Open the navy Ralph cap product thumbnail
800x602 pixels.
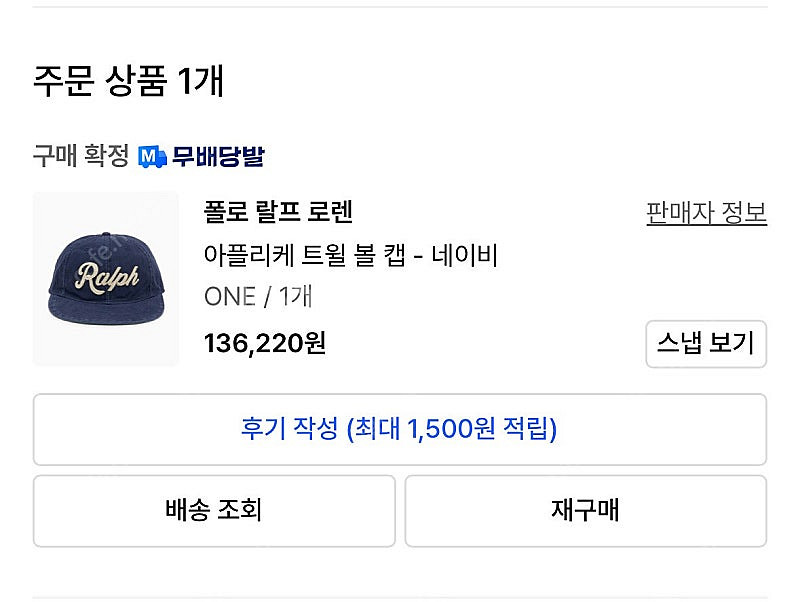click(106, 279)
